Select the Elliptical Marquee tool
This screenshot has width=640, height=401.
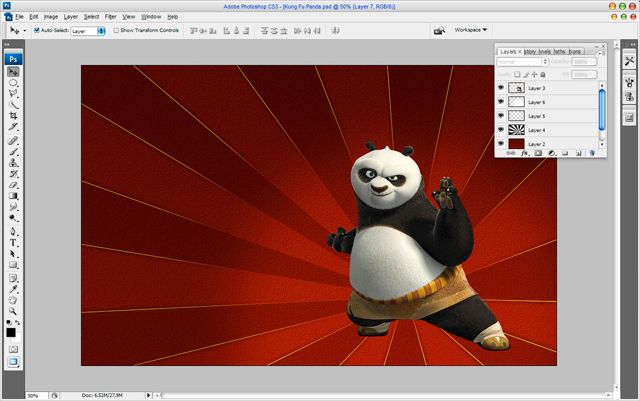[x=13, y=83]
